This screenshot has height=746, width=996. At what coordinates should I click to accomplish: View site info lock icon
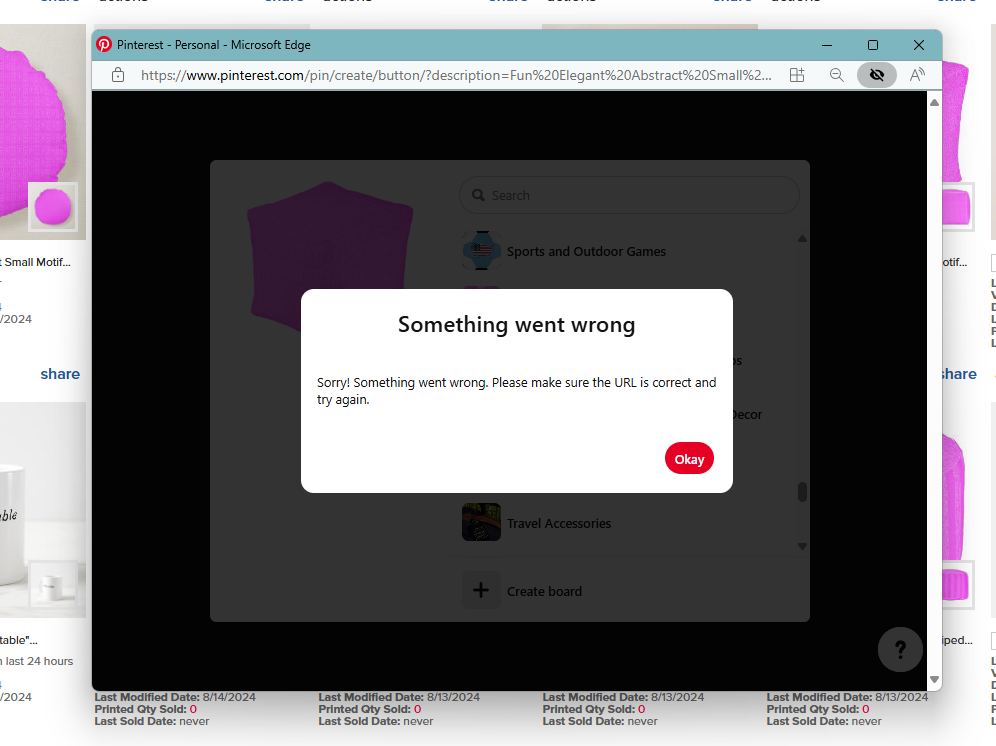pos(118,75)
